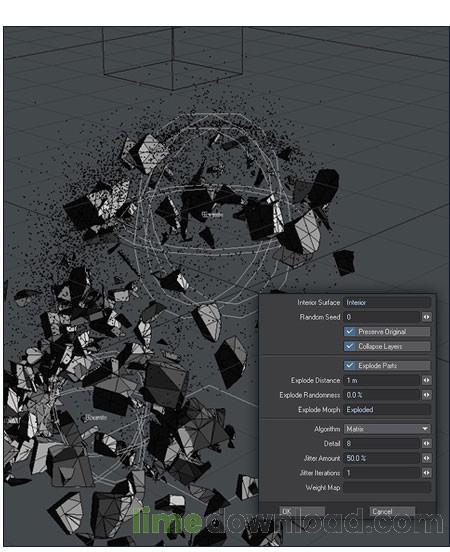Image resolution: width=450 pixels, height=552 pixels.
Task: Click the Jitter Iterations value field
Action: (x=382, y=473)
